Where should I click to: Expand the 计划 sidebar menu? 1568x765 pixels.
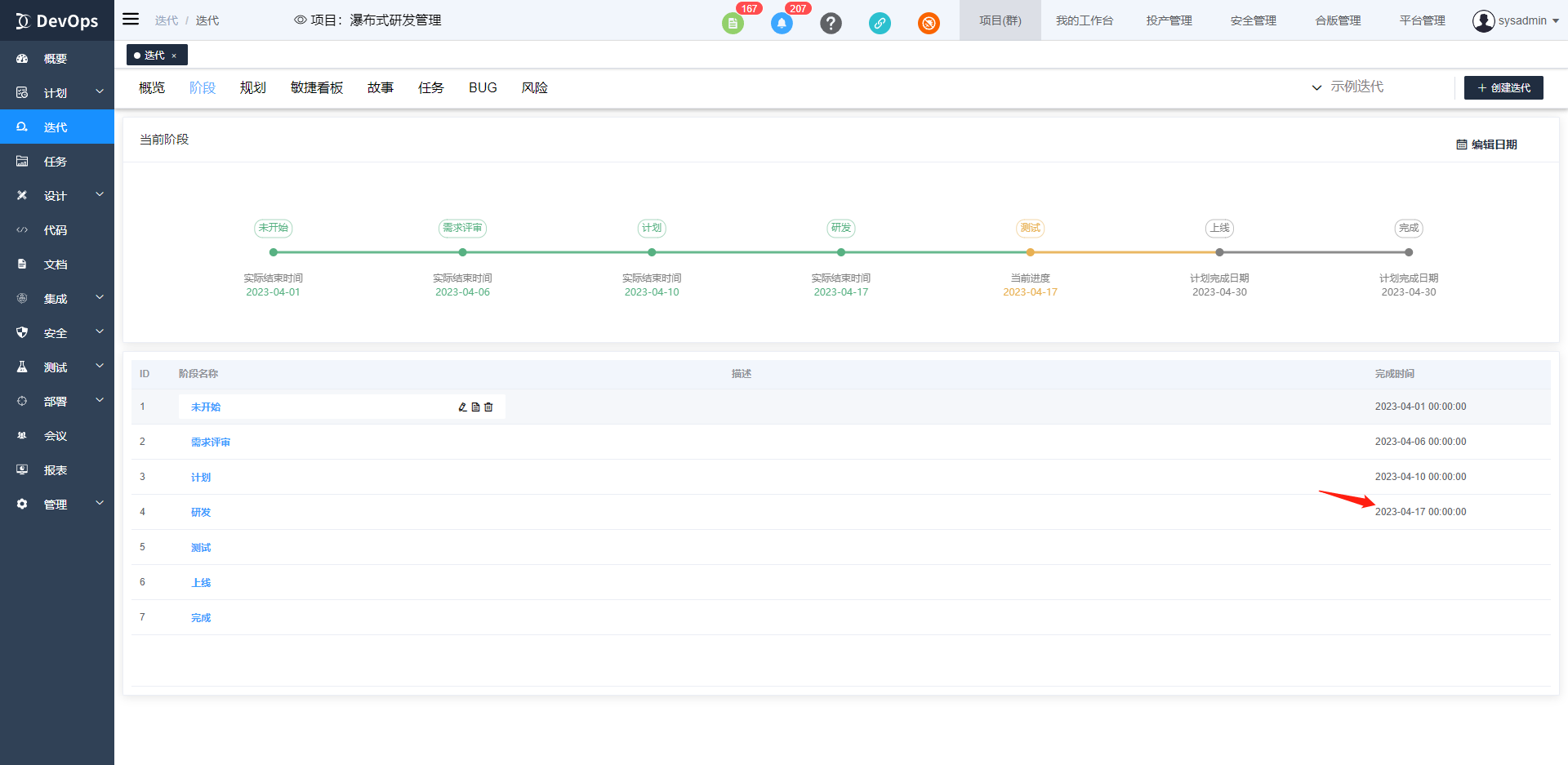57,92
